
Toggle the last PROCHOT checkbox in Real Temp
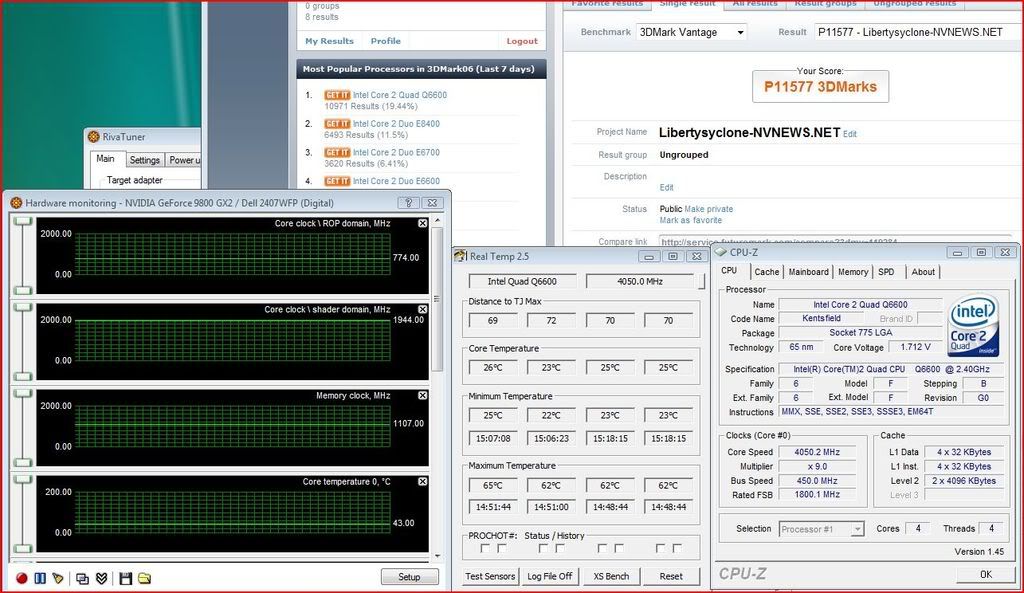[x=677, y=549]
